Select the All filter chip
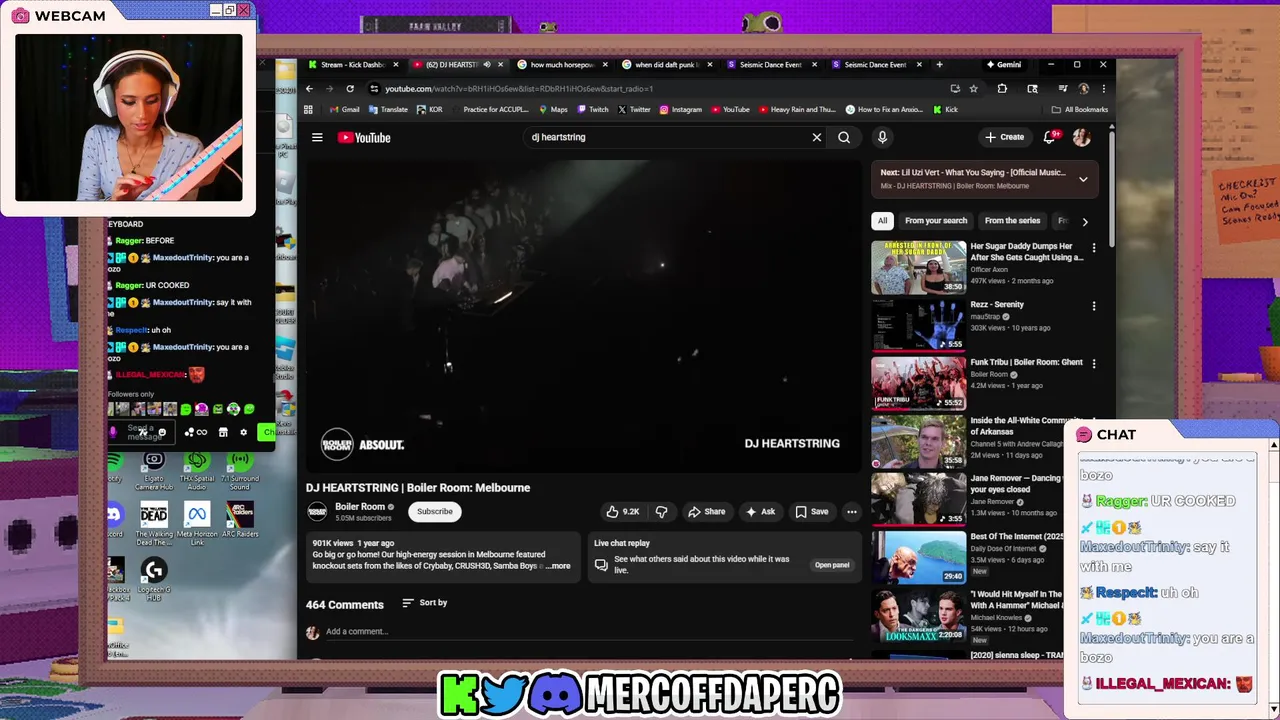This screenshot has width=1280, height=720. click(882, 221)
